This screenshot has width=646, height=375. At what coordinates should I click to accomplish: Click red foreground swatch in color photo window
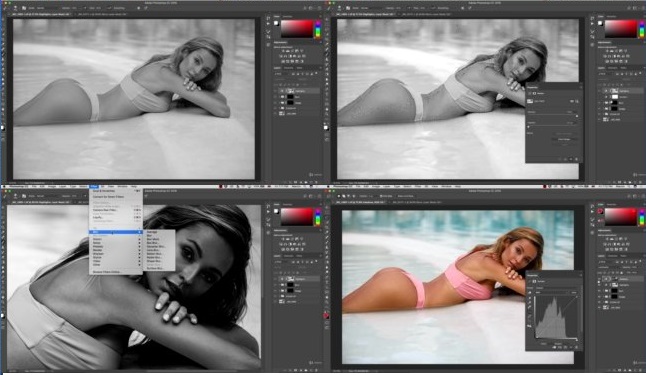(x=601, y=211)
